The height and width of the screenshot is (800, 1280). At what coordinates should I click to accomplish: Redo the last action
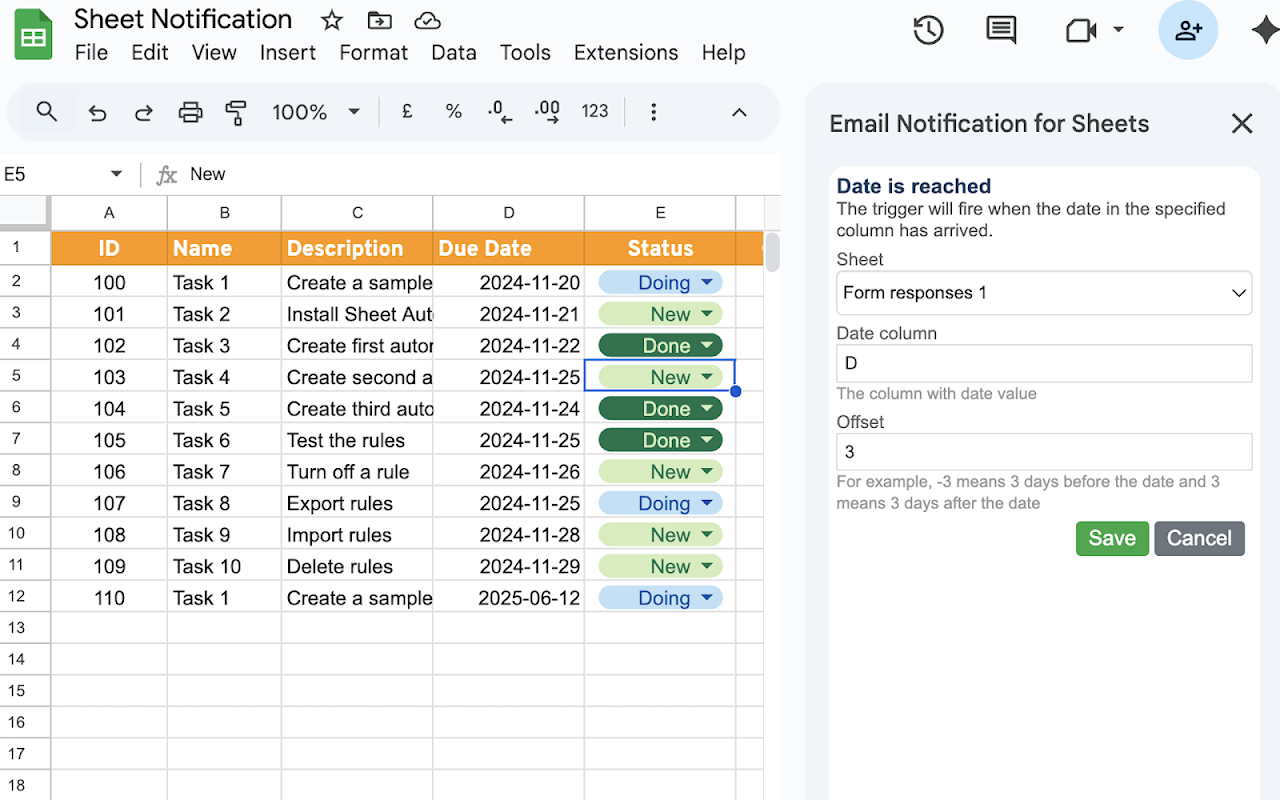coord(144,112)
